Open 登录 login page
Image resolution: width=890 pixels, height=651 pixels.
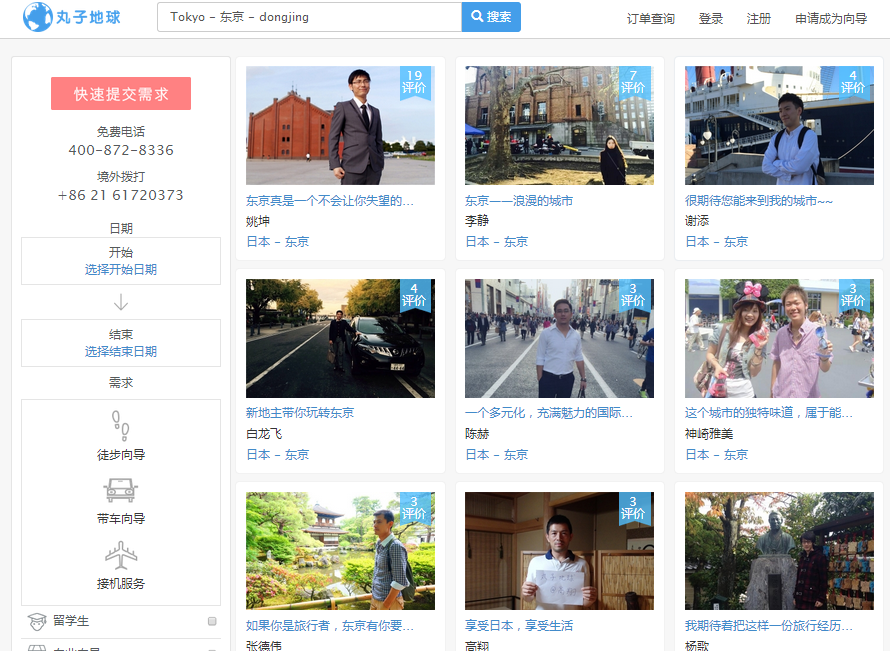tap(711, 19)
